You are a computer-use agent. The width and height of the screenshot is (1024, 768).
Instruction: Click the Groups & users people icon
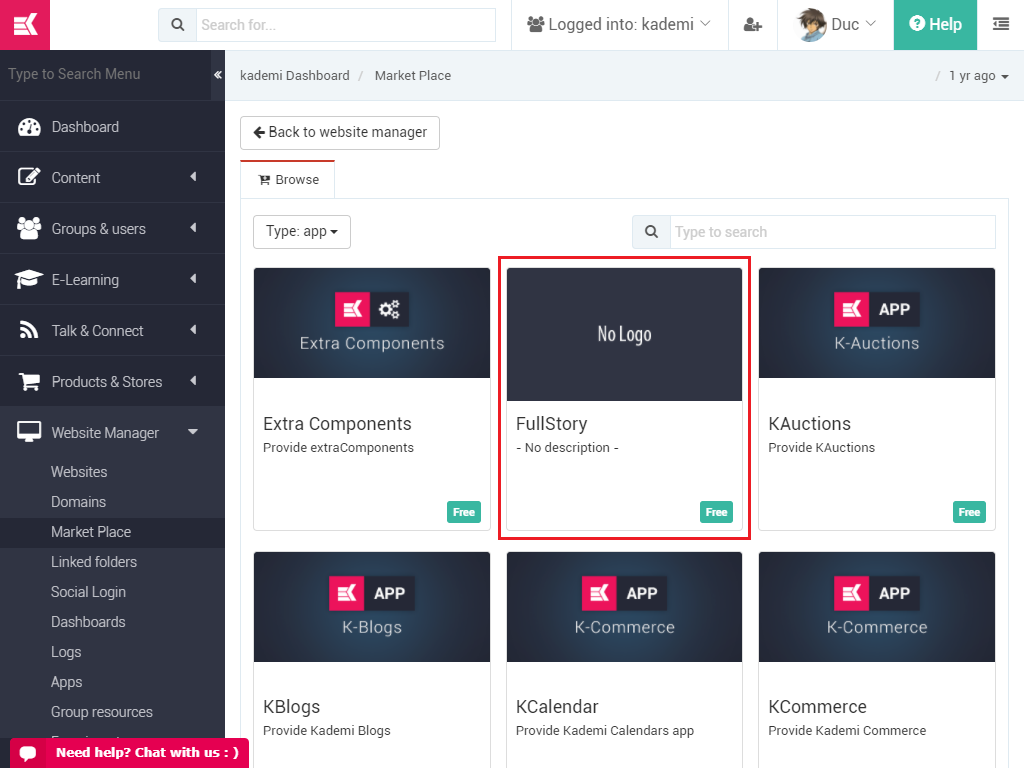tap(29, 229)
